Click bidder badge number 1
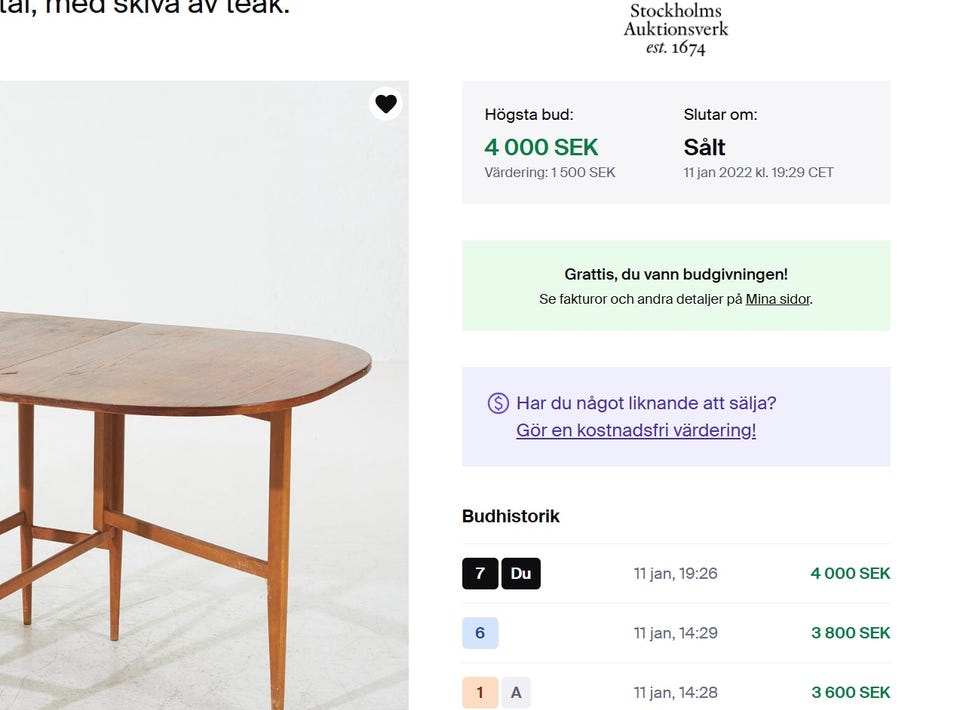 pos(481,692)
